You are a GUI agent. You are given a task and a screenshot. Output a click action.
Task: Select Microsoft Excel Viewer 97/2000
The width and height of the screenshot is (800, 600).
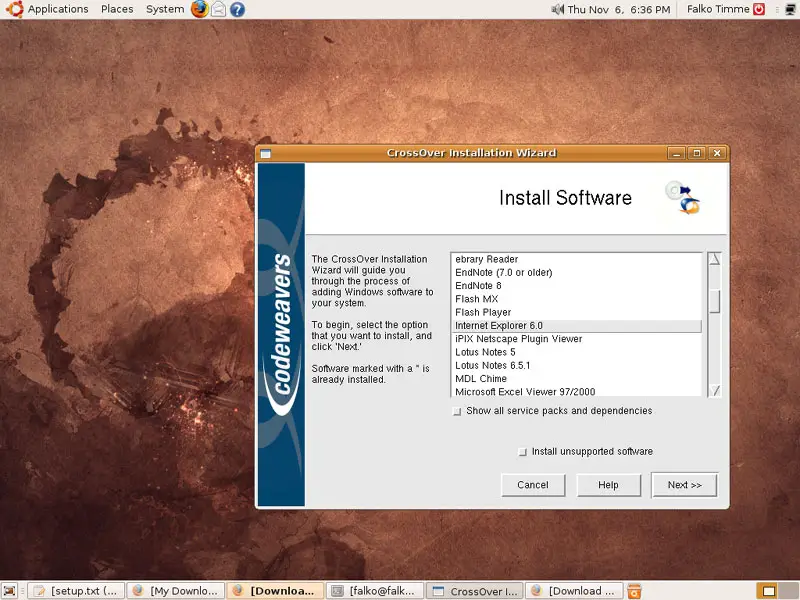coord(577,391)
